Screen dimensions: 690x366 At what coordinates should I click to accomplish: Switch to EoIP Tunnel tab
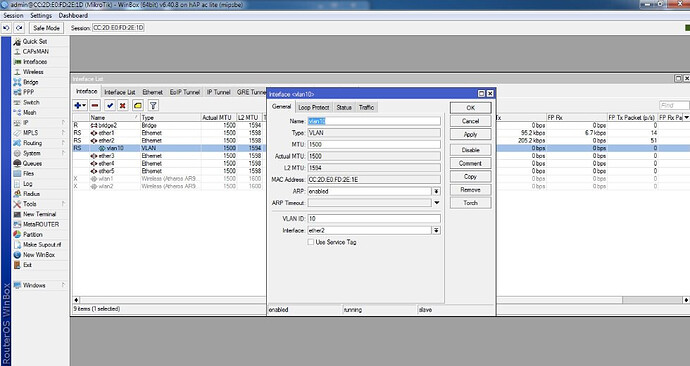pos(185,92)
